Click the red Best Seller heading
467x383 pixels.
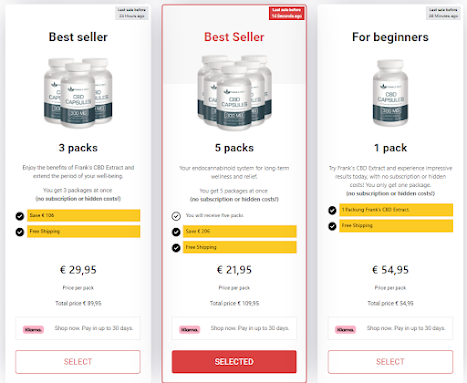coord(234,37)
